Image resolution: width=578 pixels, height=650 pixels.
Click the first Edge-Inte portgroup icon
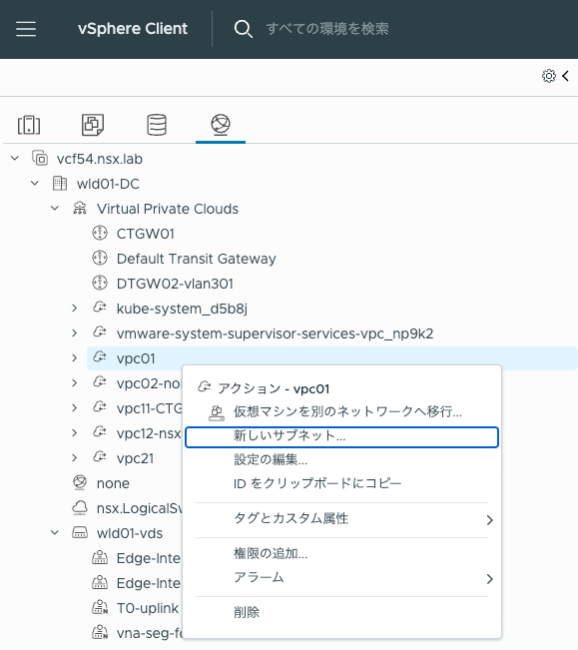pos(100,558)
